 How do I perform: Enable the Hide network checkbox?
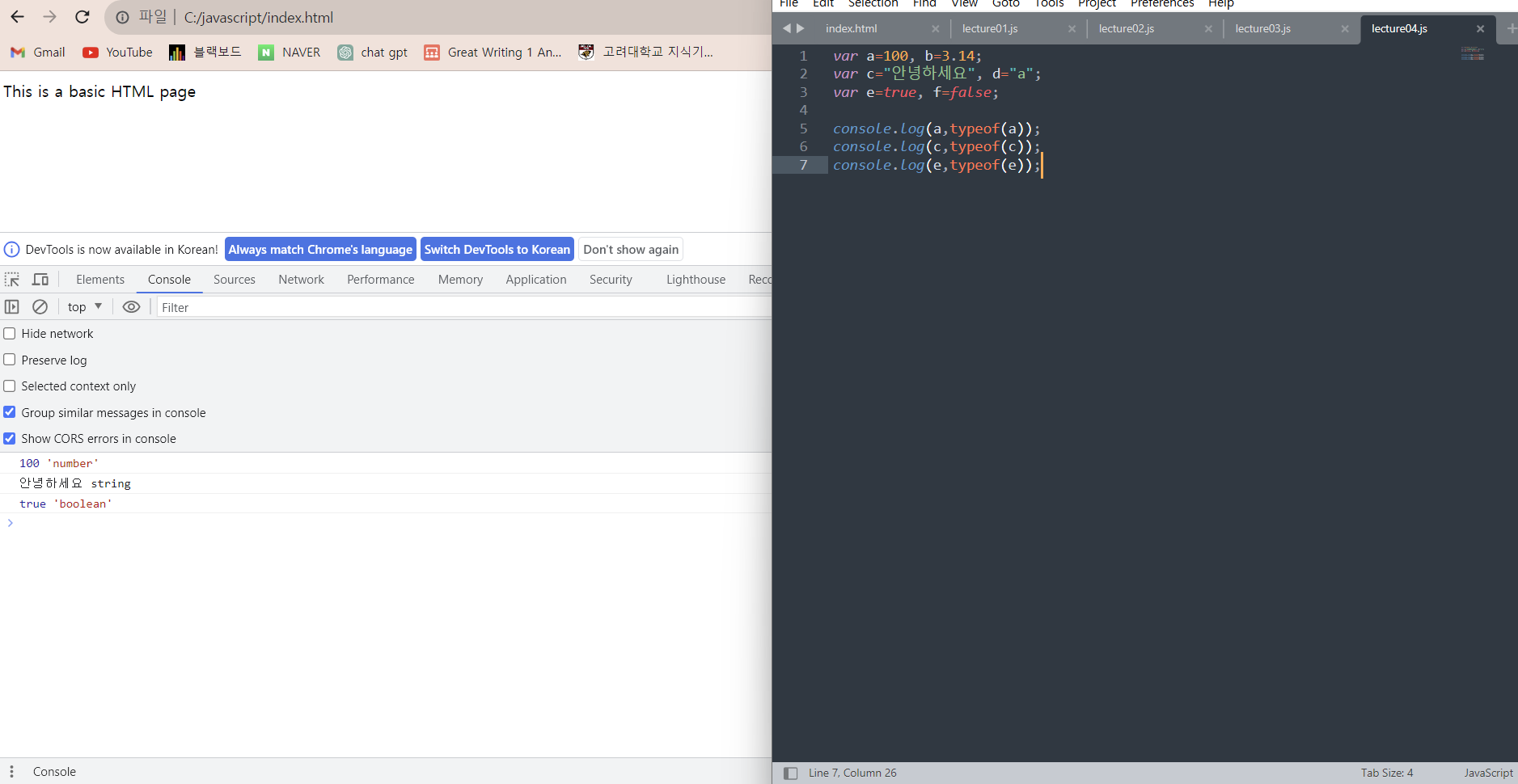10,334
